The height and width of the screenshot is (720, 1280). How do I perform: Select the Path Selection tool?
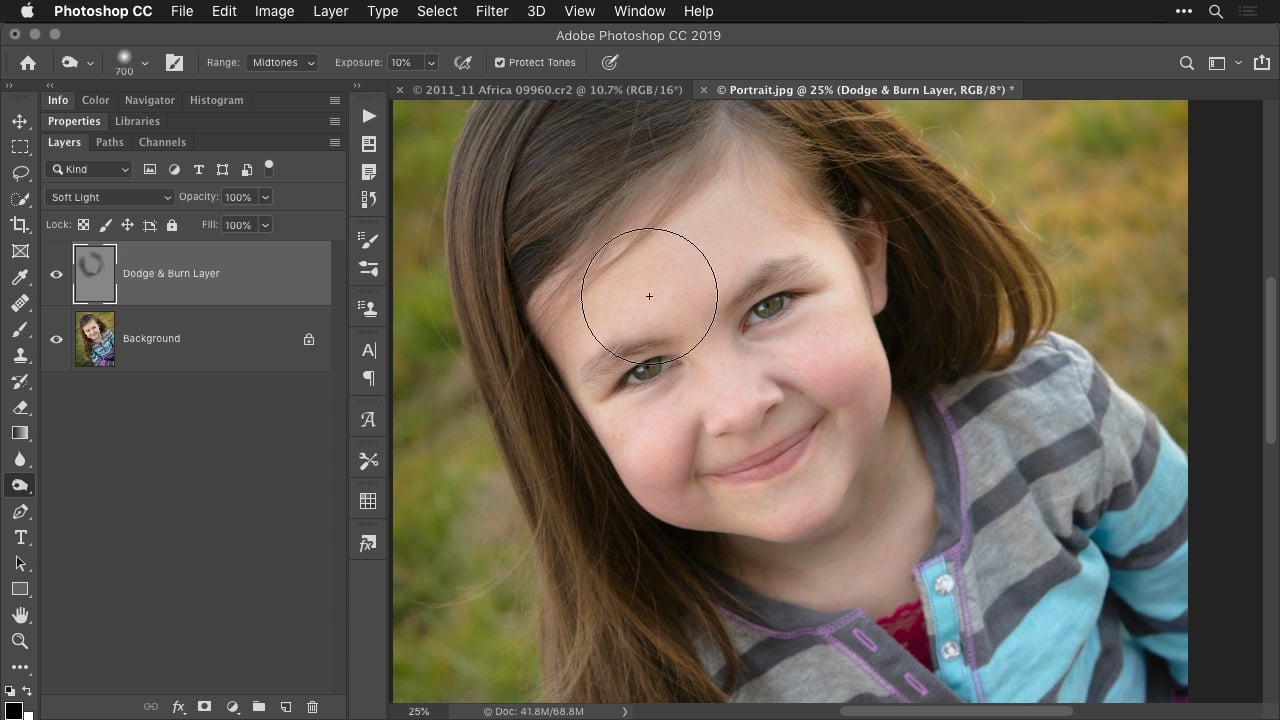[x=20, y=563]
